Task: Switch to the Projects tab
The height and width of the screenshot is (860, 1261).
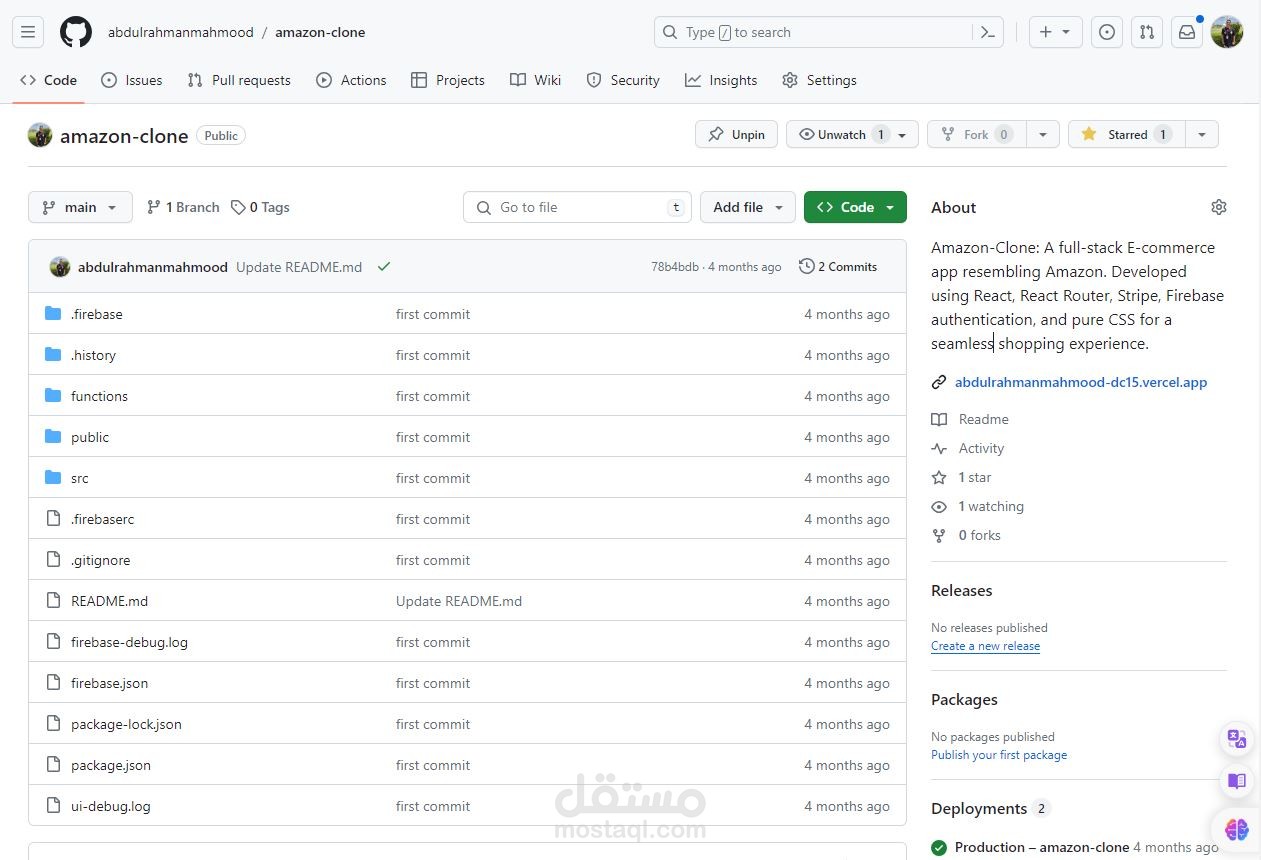Action: point(448,80)
